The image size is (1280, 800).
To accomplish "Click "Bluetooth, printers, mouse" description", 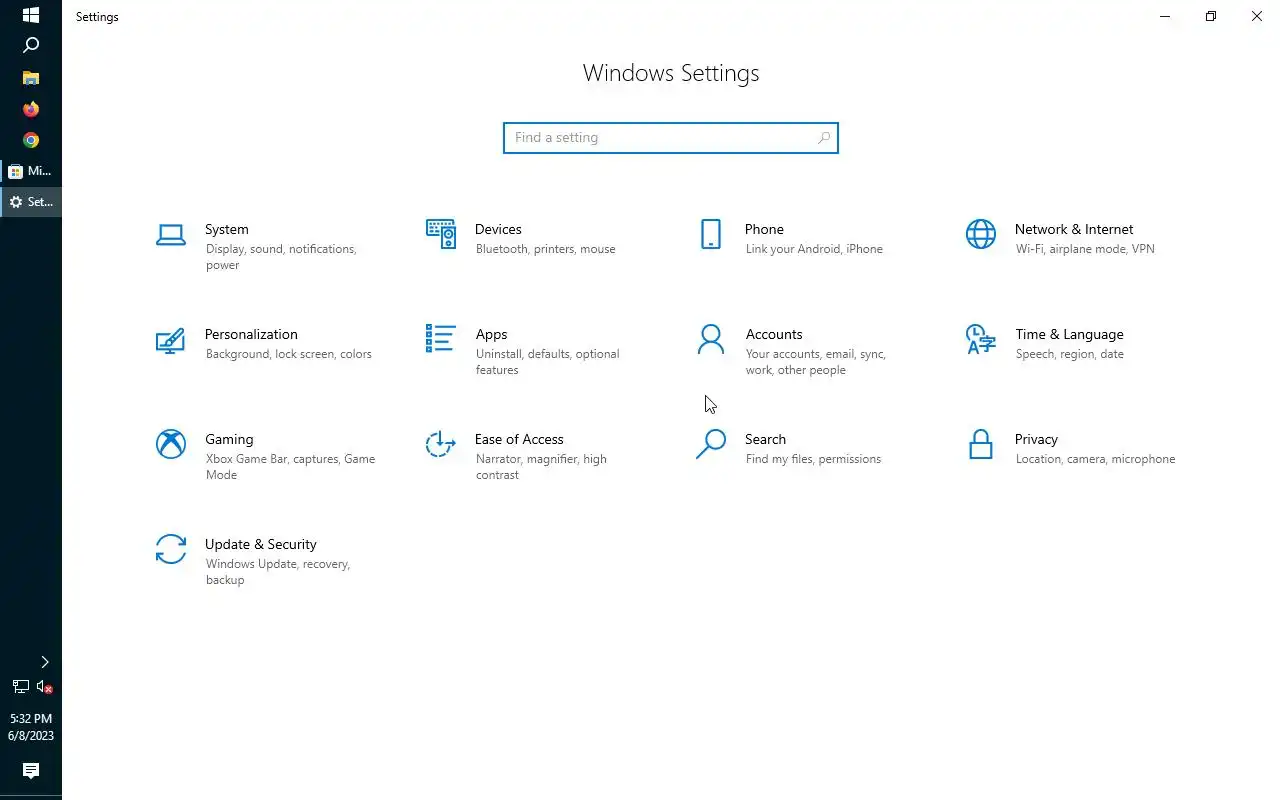I will (x=545, y=249).
